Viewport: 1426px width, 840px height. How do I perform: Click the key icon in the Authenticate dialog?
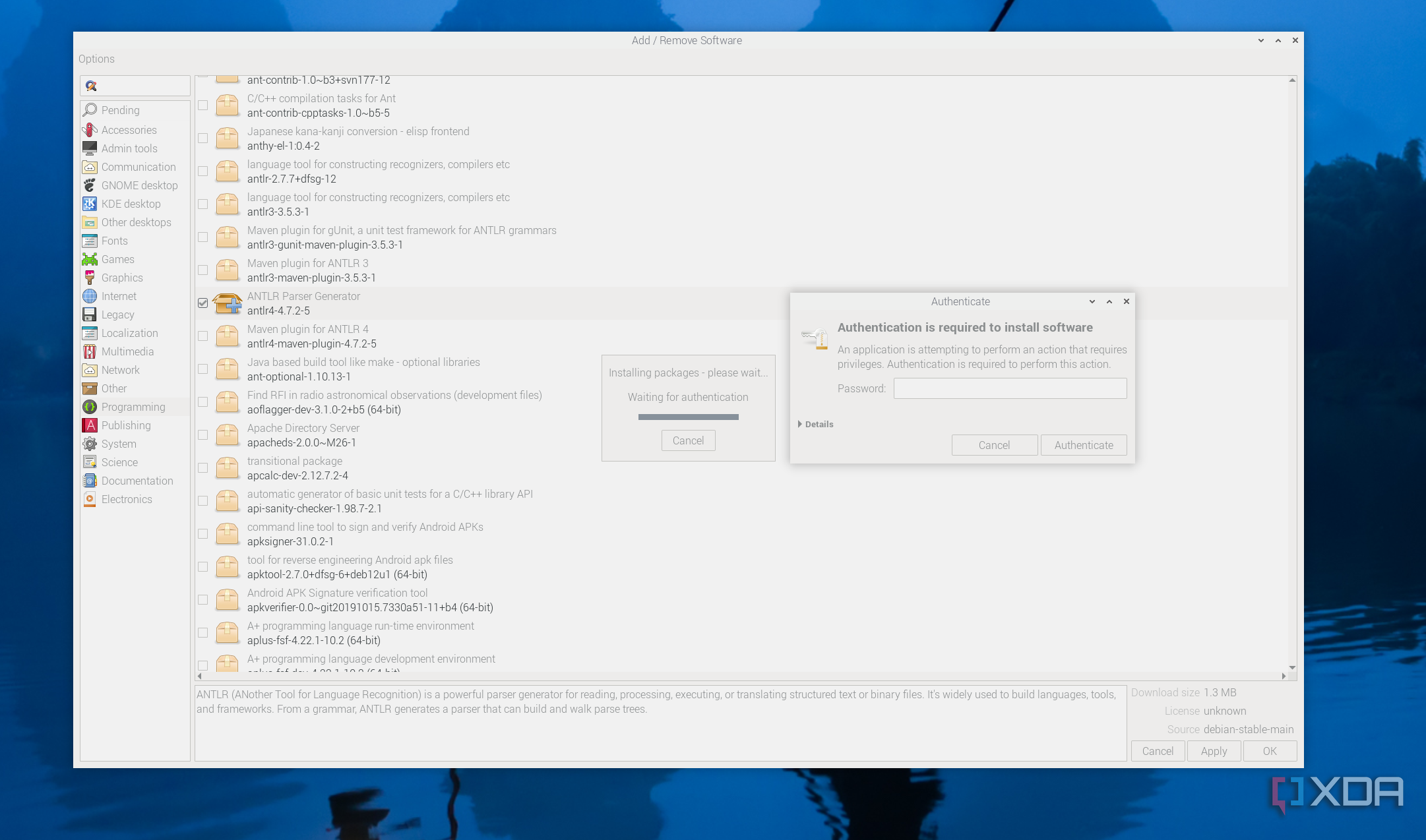(x=815, y=338)
